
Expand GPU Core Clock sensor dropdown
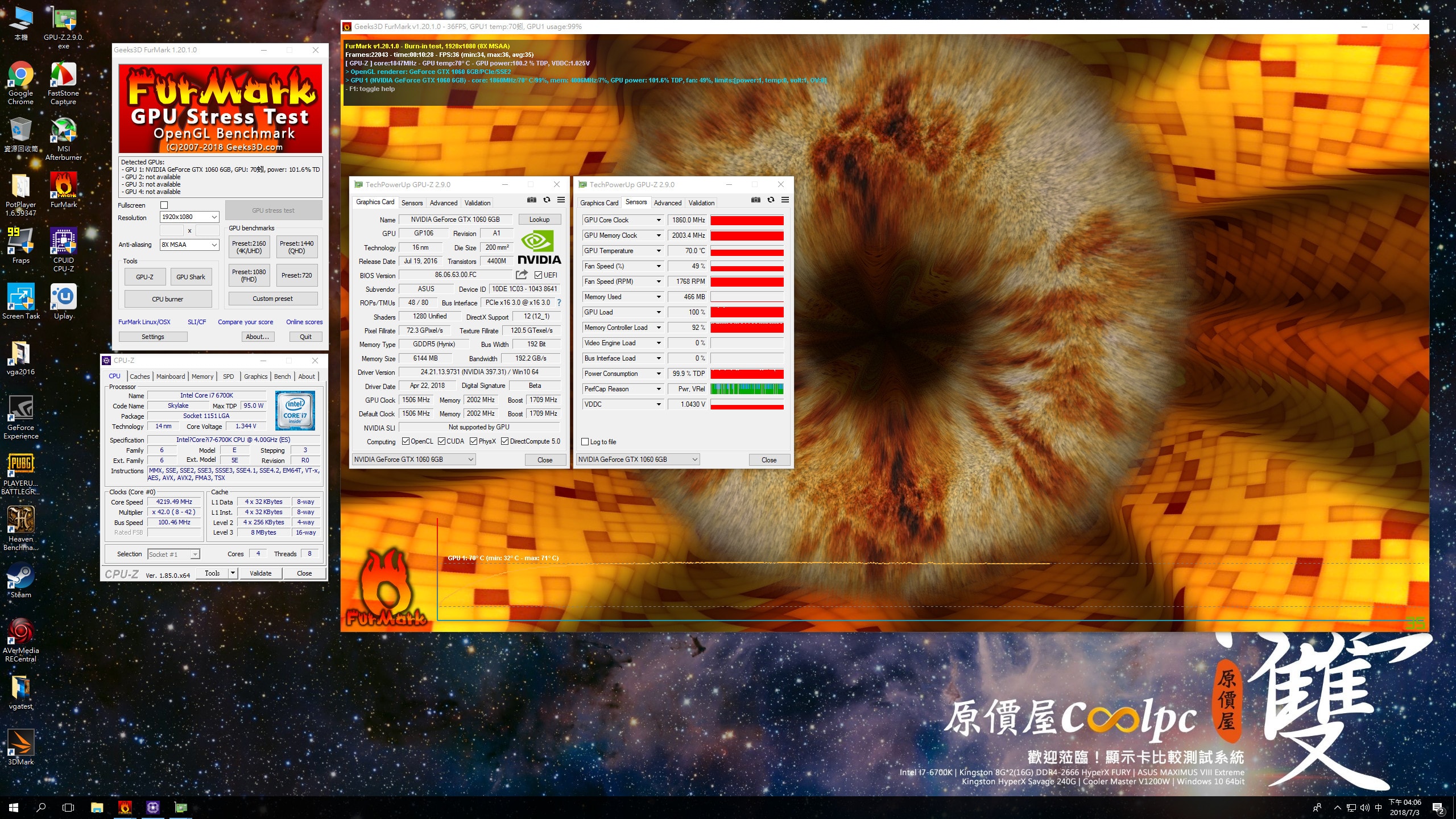pos(659,220)
